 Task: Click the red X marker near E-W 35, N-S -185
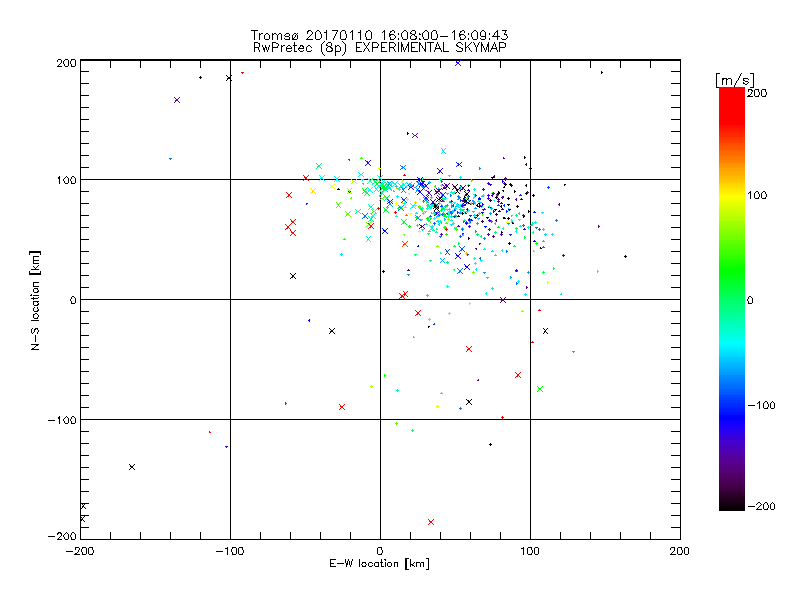coord(431,522)
